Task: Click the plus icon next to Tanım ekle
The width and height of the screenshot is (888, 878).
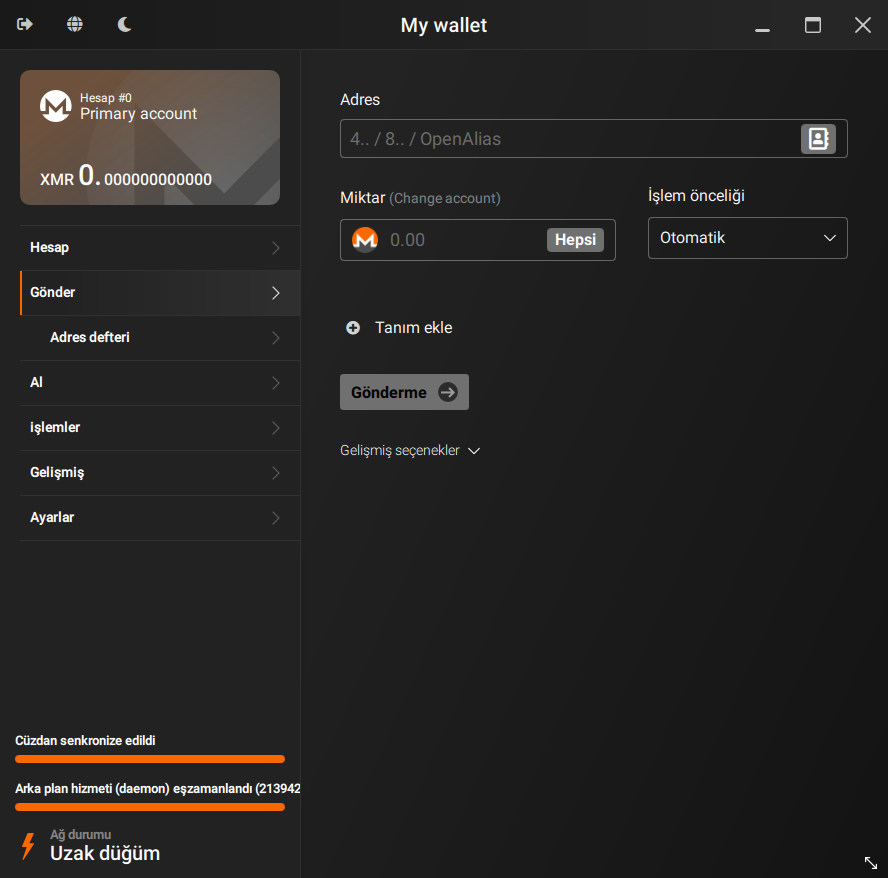Action: click(x=352, y=327)
